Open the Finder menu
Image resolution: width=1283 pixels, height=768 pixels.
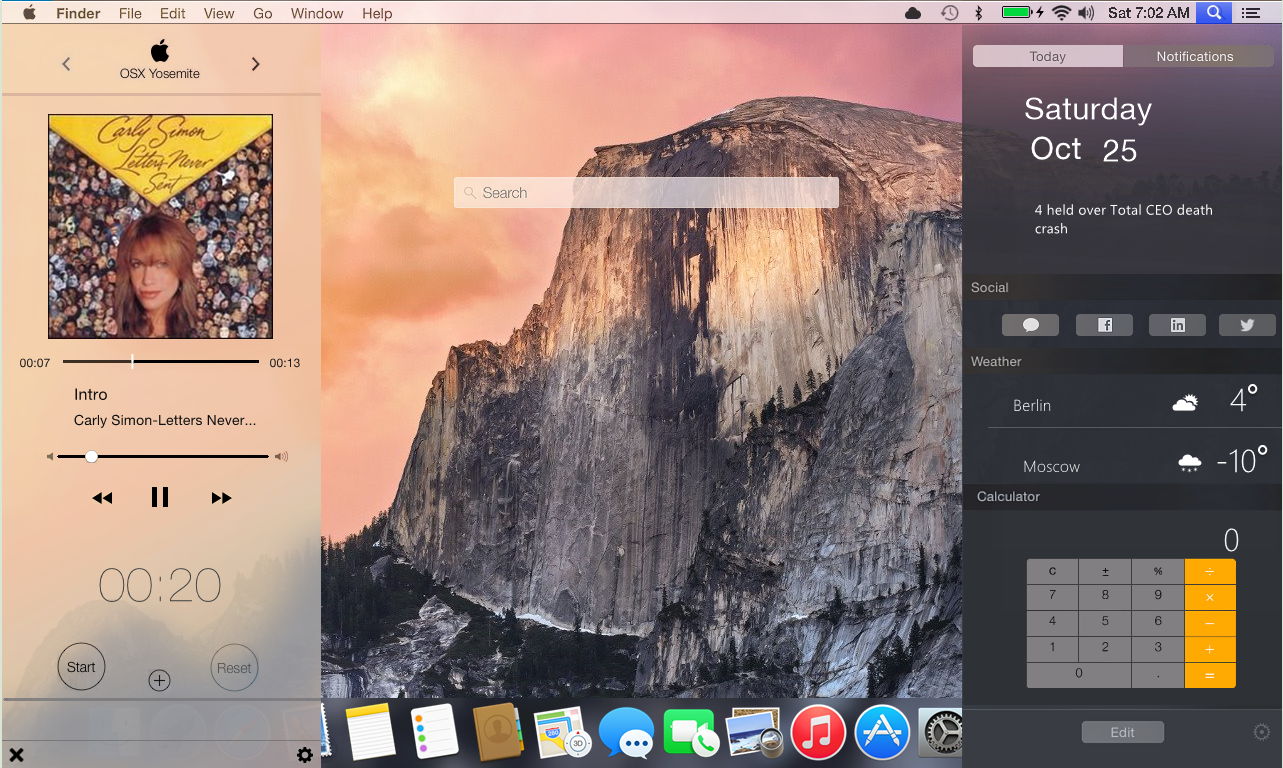point(77,13)
